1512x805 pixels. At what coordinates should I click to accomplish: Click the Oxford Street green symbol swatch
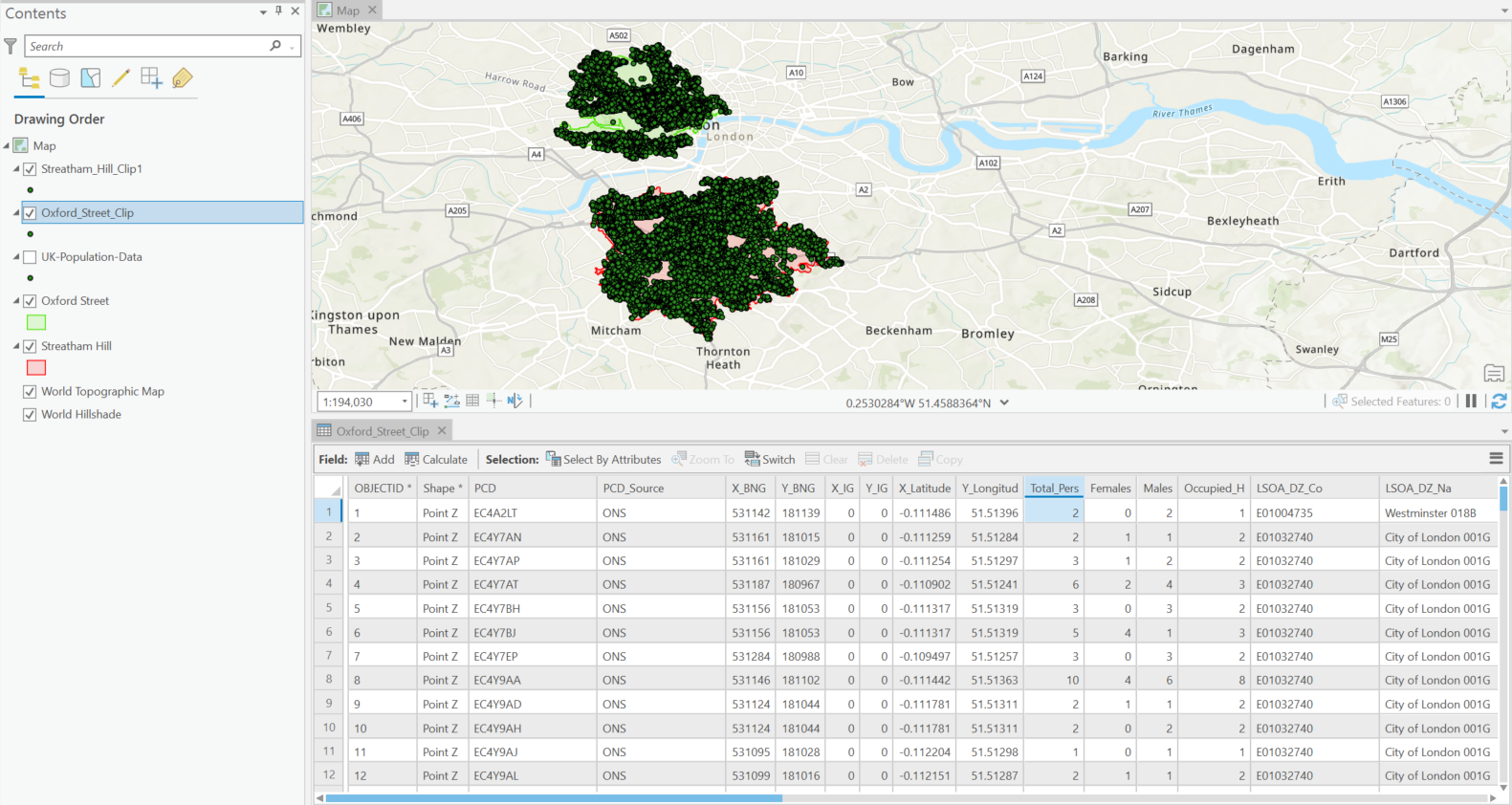coord(36,323)
